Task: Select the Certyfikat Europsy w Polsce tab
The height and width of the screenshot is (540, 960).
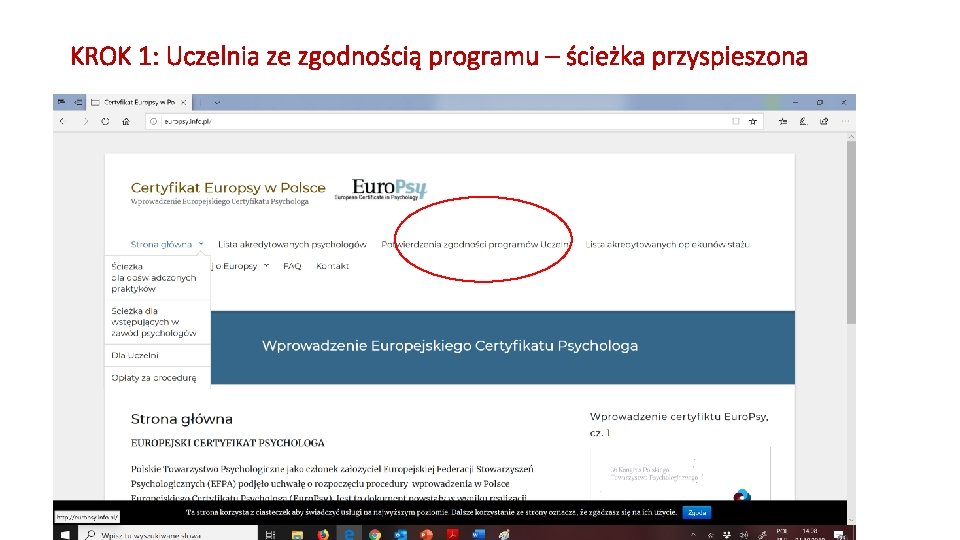Action: pyautogui.click(x=139, y=102)
